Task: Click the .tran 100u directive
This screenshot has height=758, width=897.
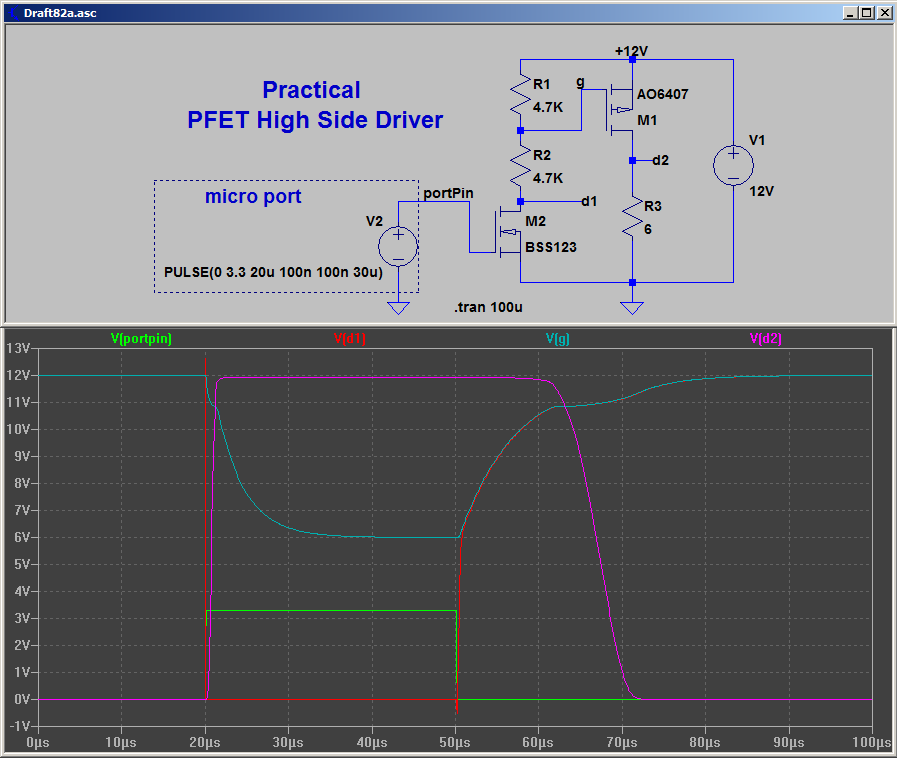Action: coord(489,307)
